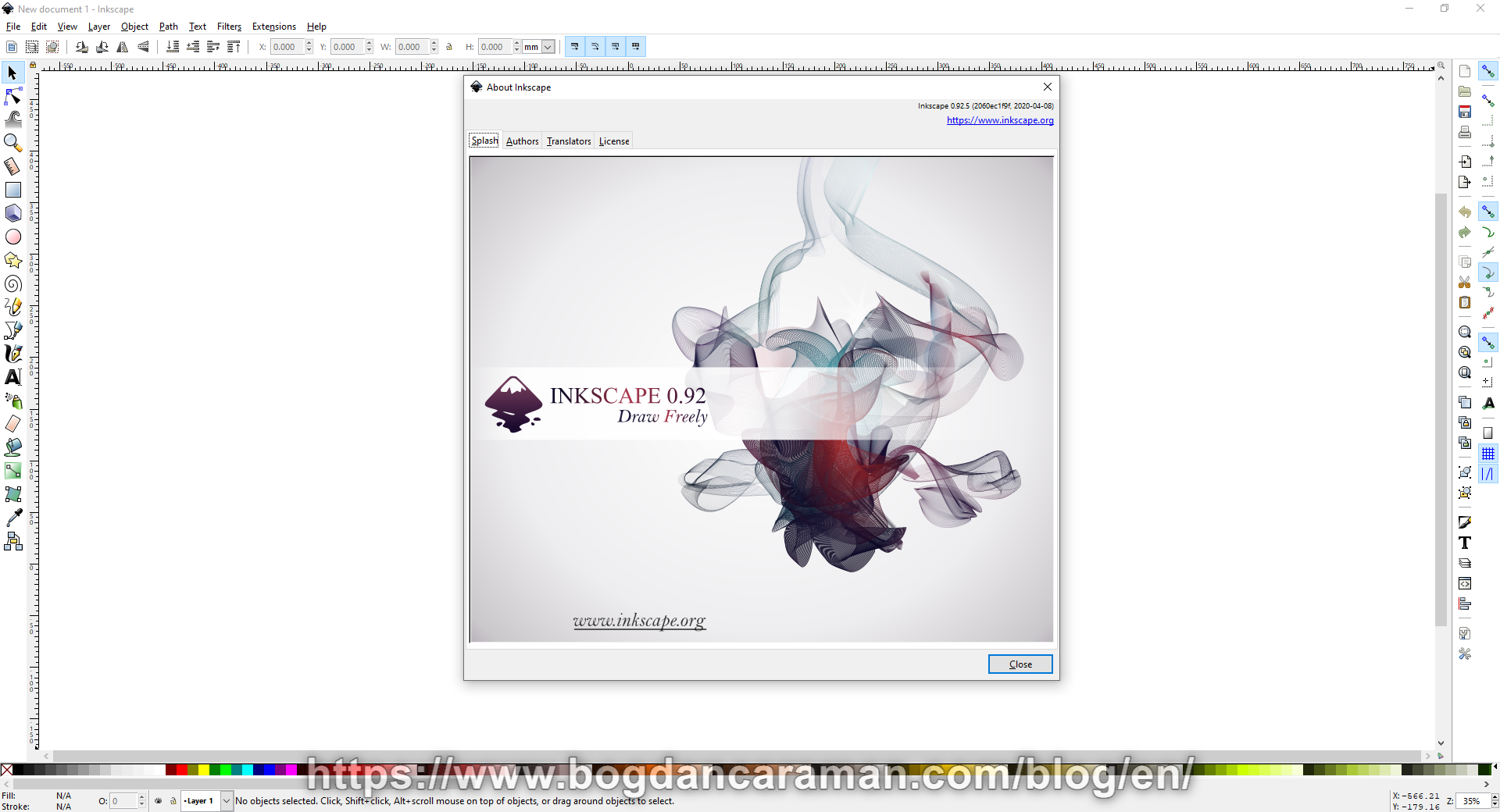The width and height of the screenshot is (1500, 812).
Task: Select the Star polygon tool
Action: click(12, 260)
